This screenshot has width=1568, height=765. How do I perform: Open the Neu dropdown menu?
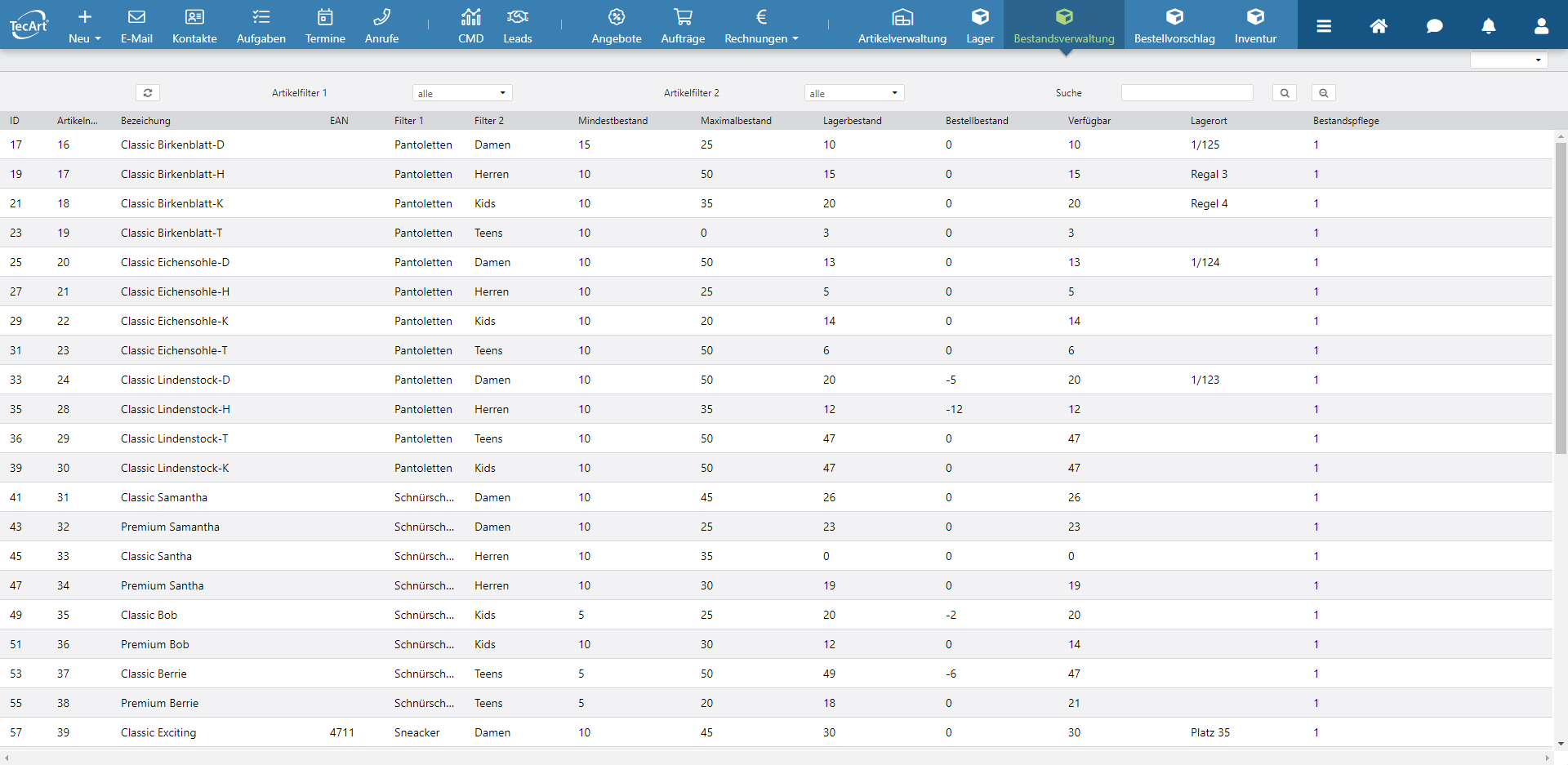point(85,25)
